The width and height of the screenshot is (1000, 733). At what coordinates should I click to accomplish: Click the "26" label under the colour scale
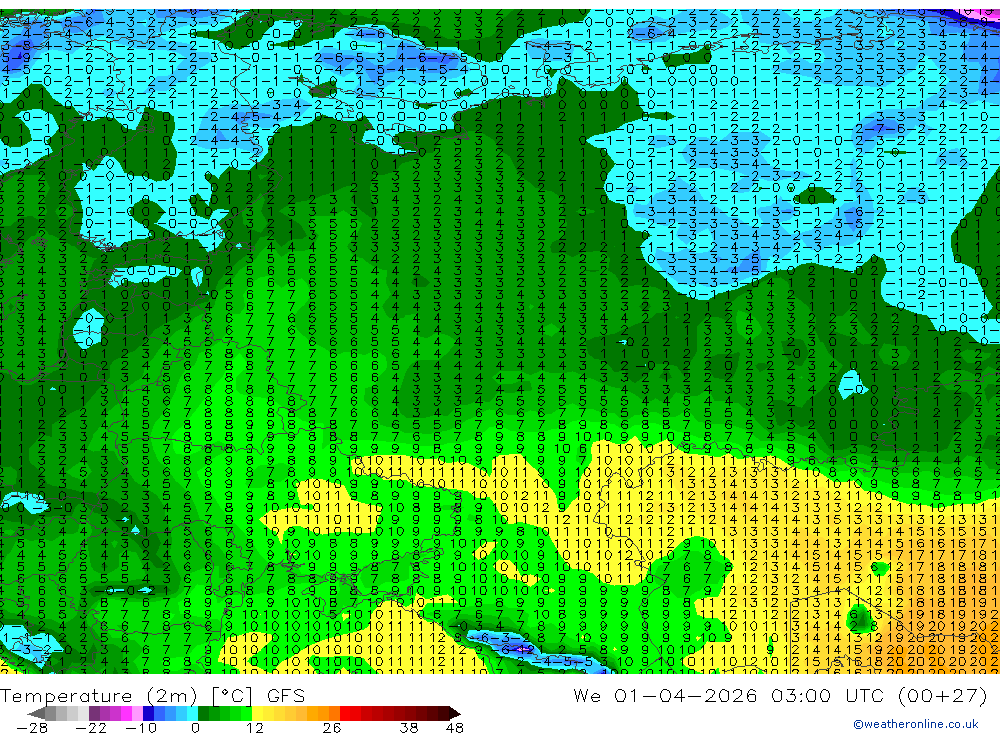pyautogui.click(x=332, y=727)
